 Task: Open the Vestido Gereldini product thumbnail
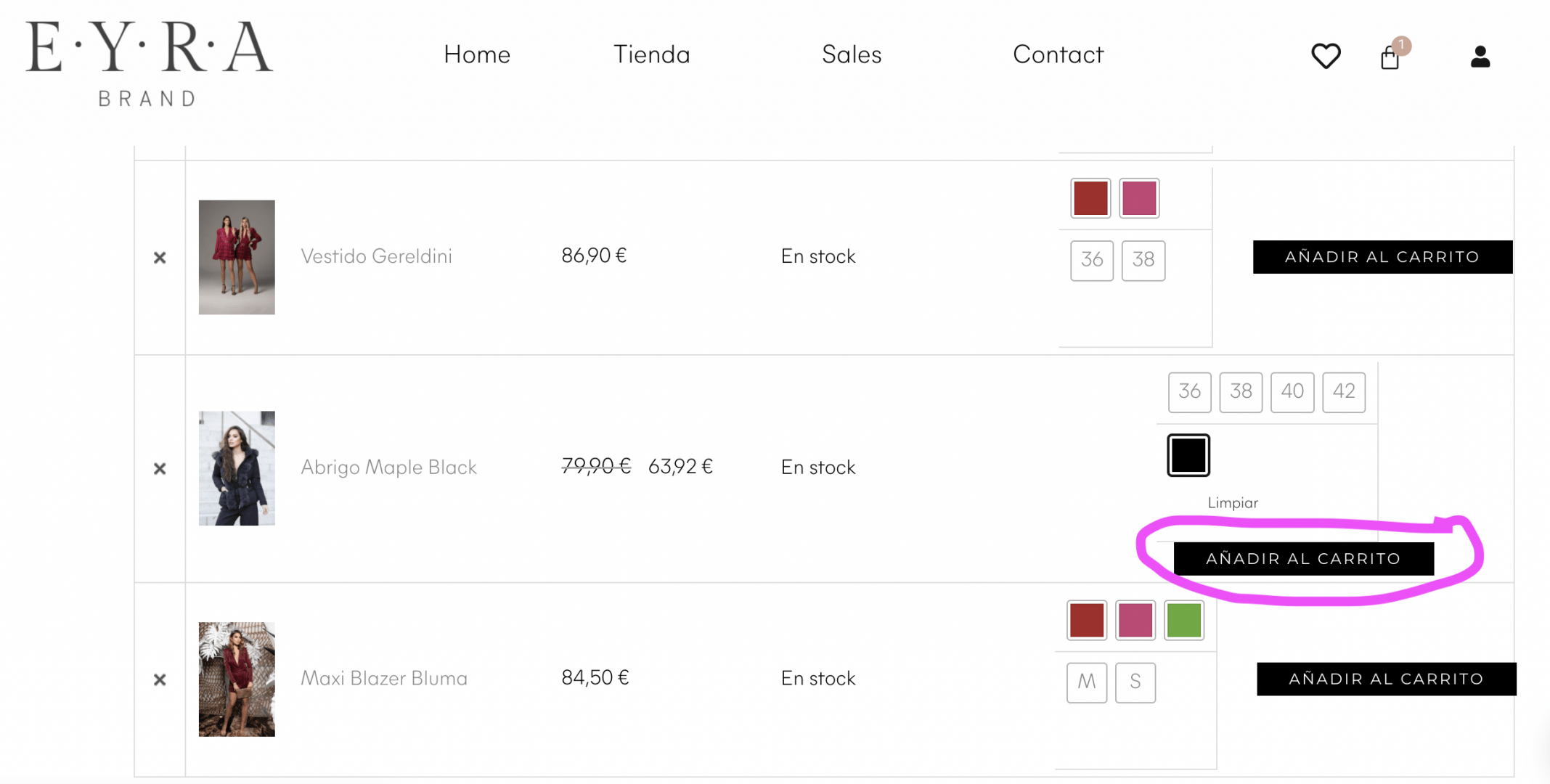[x=237, y=257]
